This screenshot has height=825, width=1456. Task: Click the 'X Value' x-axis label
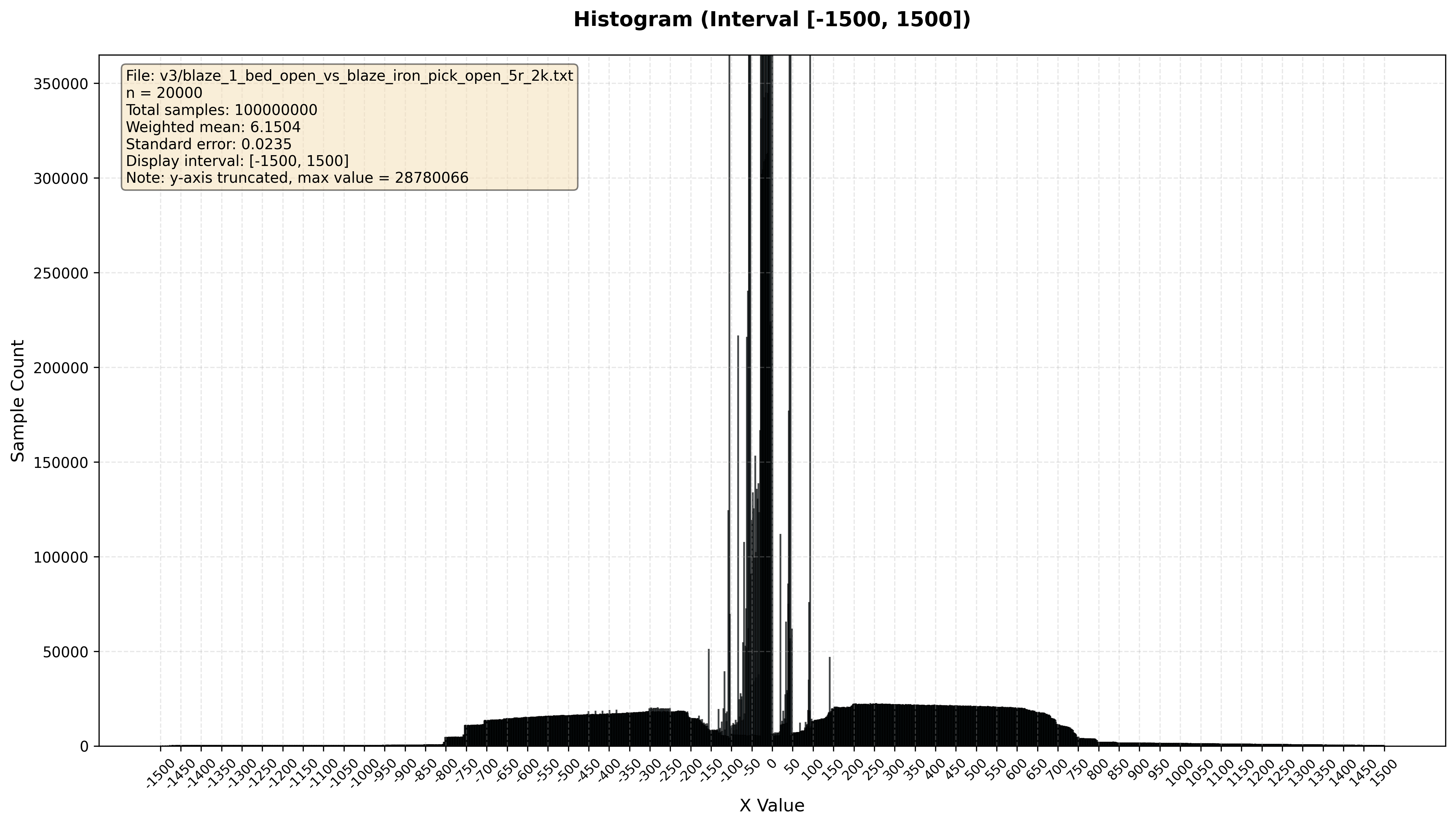(x=772, y=805)
